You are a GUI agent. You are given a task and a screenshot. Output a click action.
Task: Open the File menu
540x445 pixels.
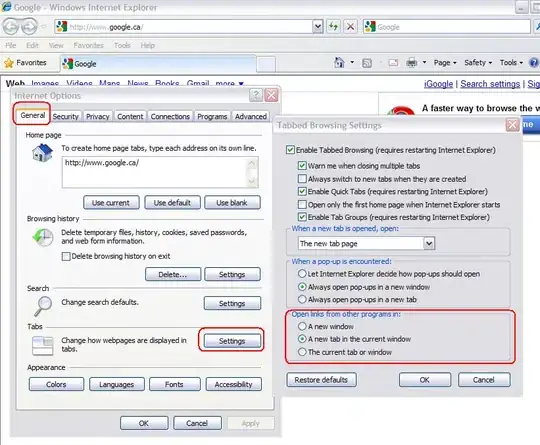click(11, 45)
